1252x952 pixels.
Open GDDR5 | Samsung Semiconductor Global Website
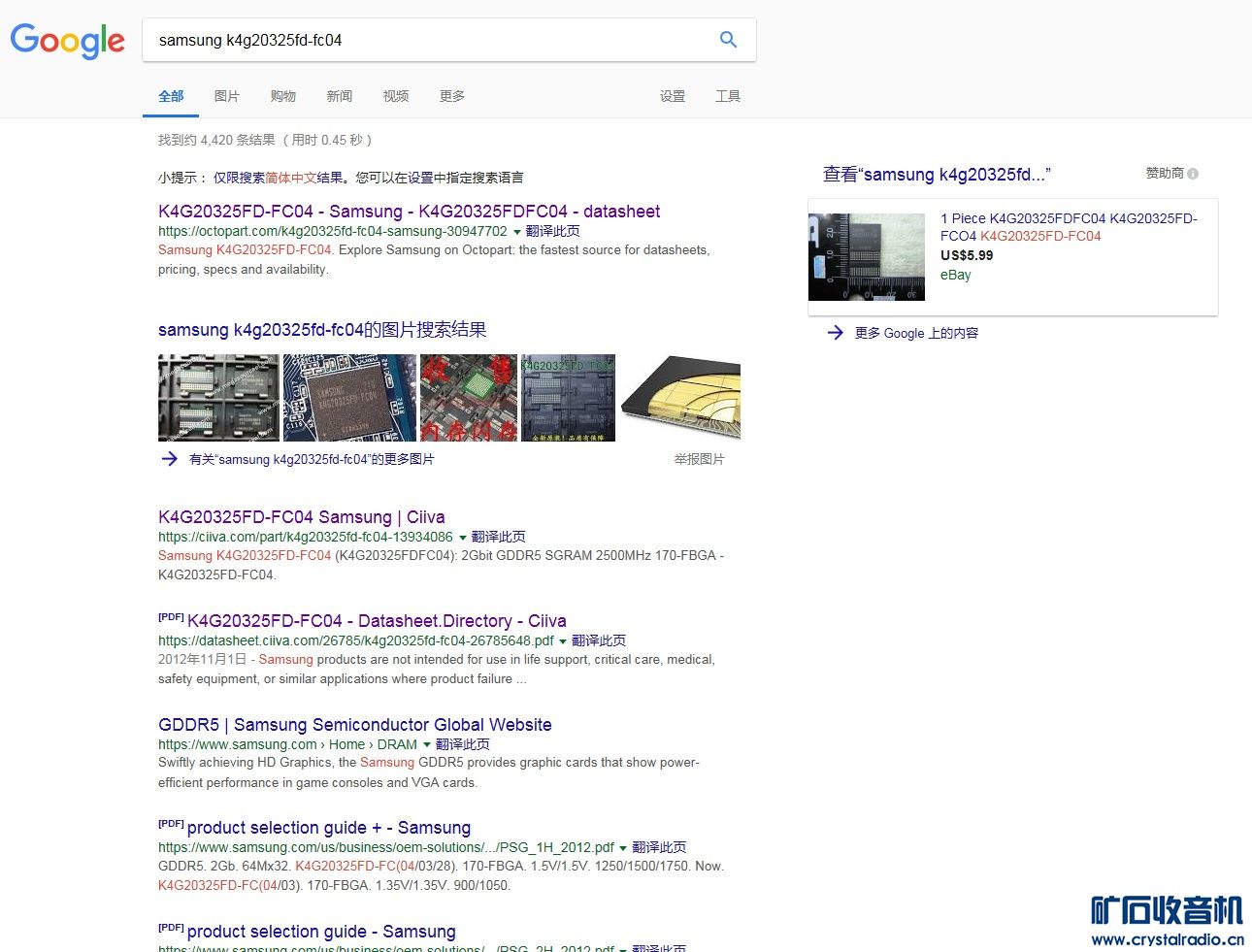[355, 725]
